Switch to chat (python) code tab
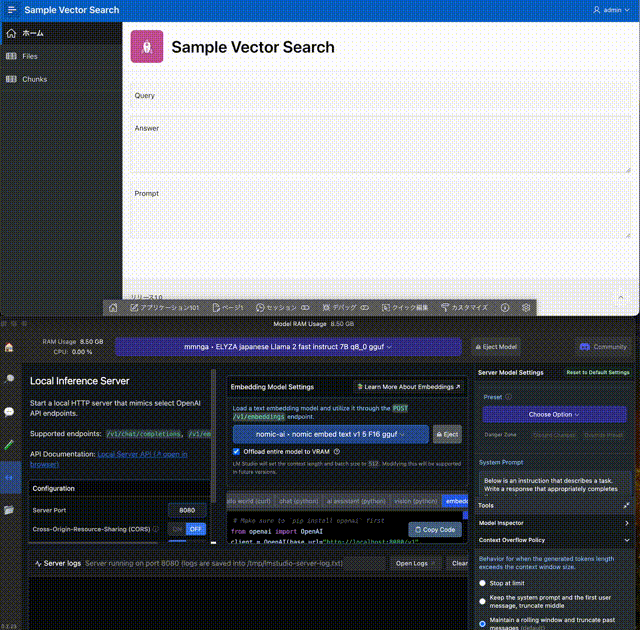Screen dimensions: 640x630 298,501
